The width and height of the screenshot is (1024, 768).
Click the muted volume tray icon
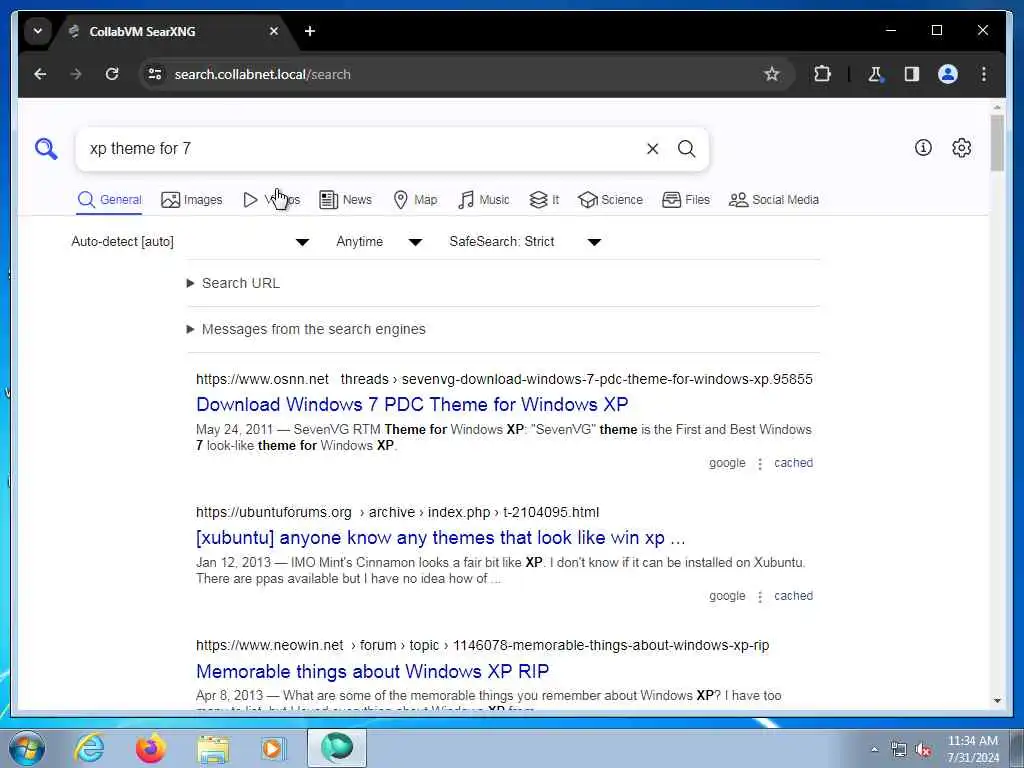tap(923, 750)
